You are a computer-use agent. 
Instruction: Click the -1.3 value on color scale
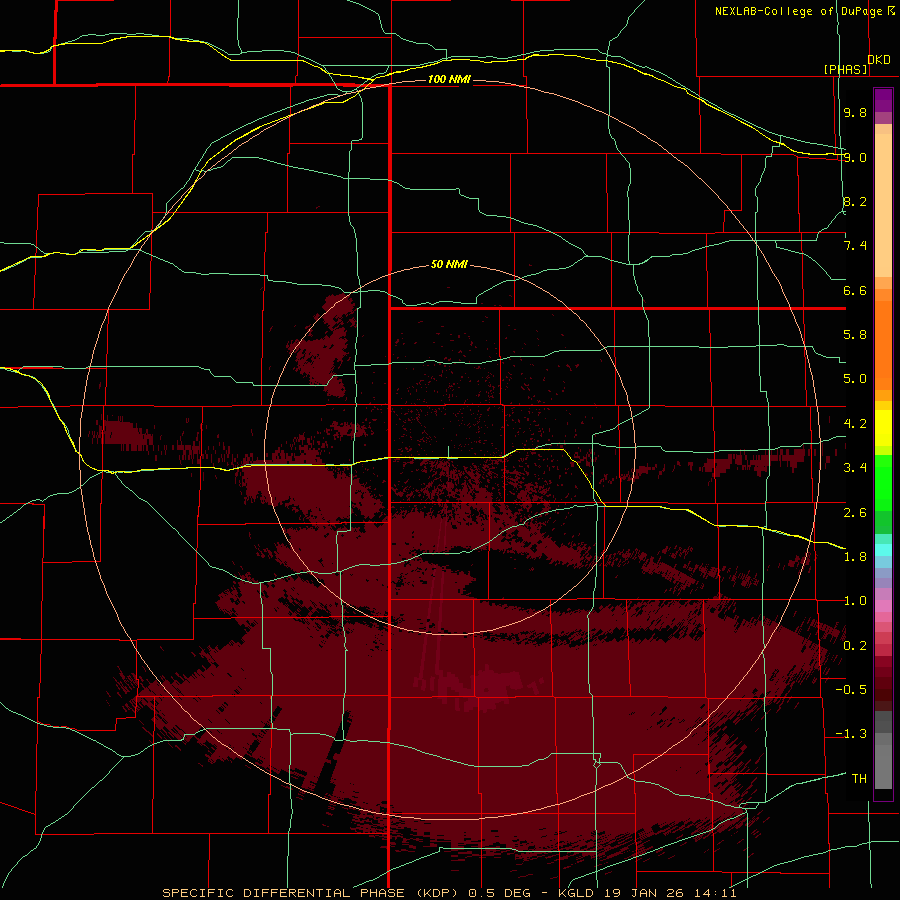(851, 734)
